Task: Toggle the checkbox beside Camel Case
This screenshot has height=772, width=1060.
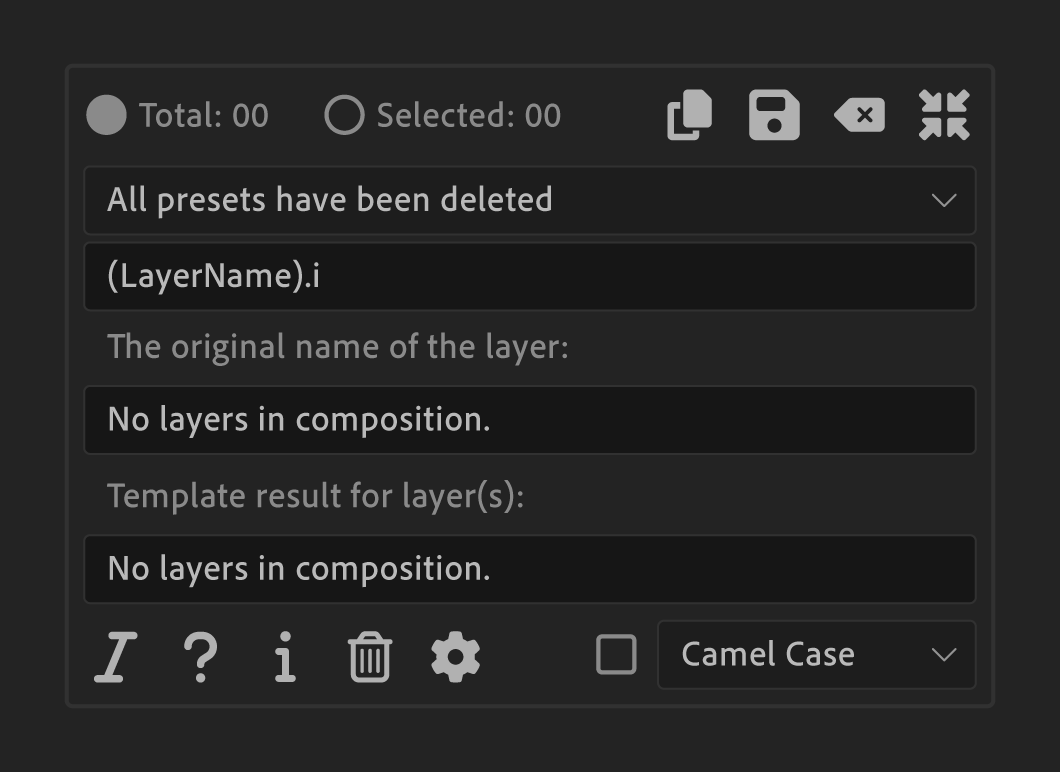Action: pos(616,655)
